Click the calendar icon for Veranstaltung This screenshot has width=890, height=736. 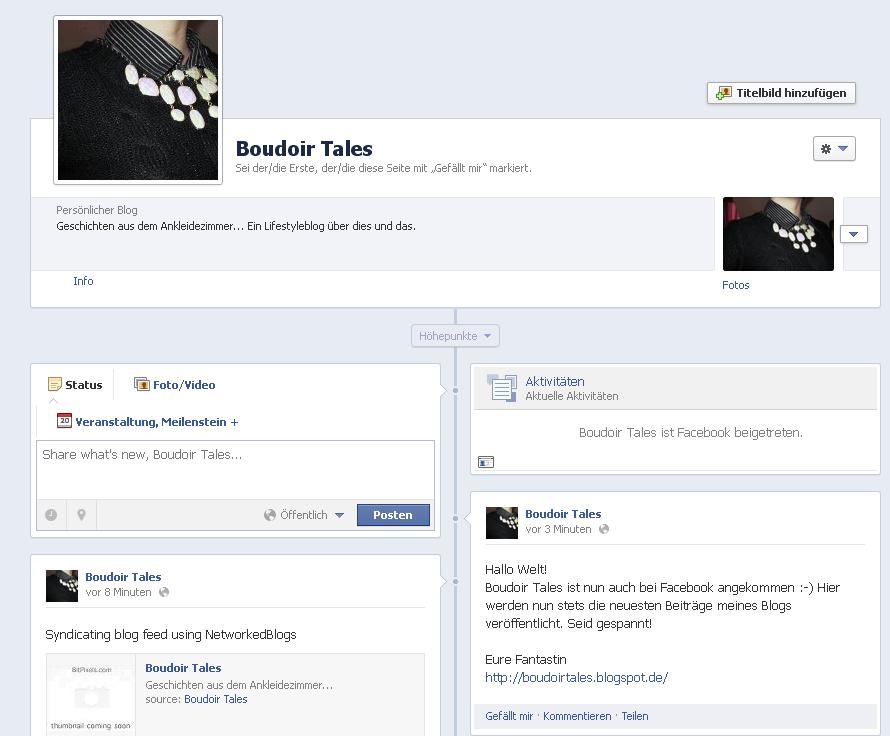64,420
